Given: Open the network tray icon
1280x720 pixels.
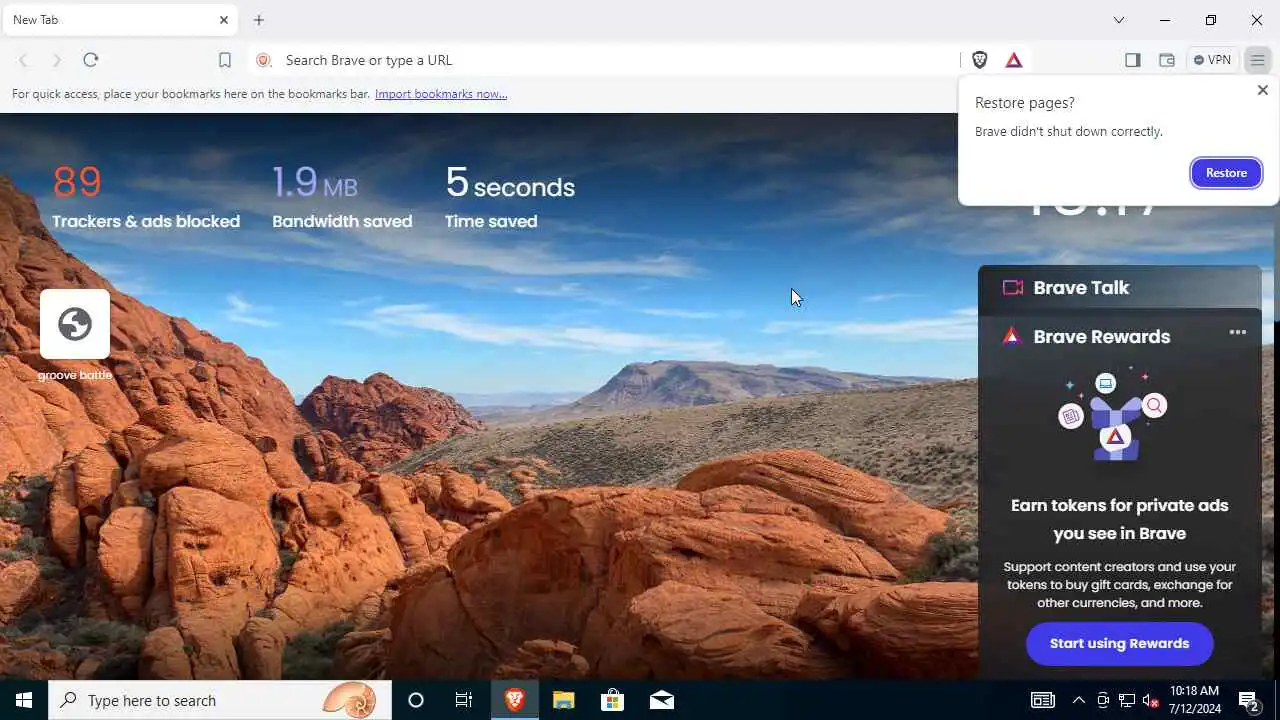Looking at the screenshot, I should click(1127, 700).
